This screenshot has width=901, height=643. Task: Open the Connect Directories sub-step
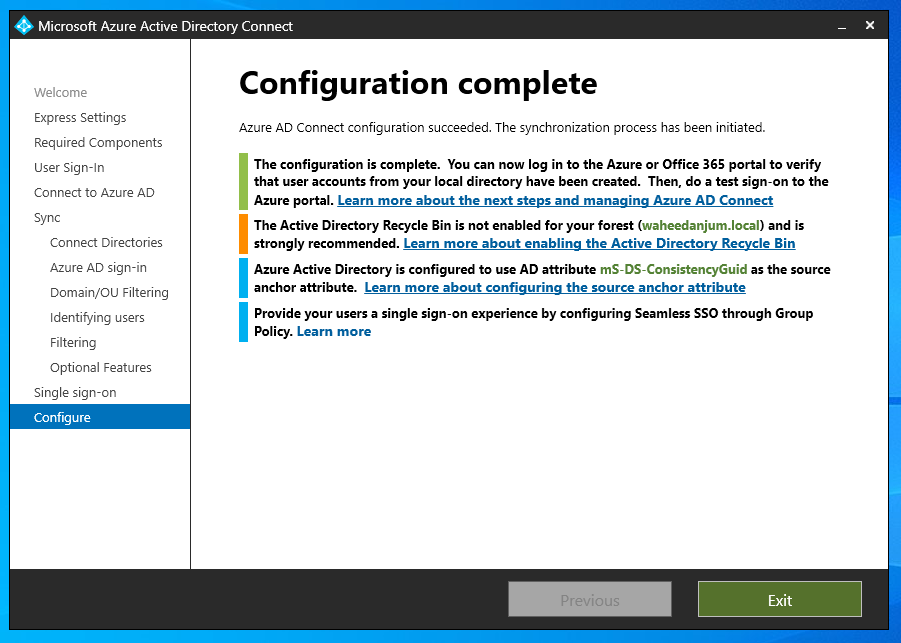(106, 242)
